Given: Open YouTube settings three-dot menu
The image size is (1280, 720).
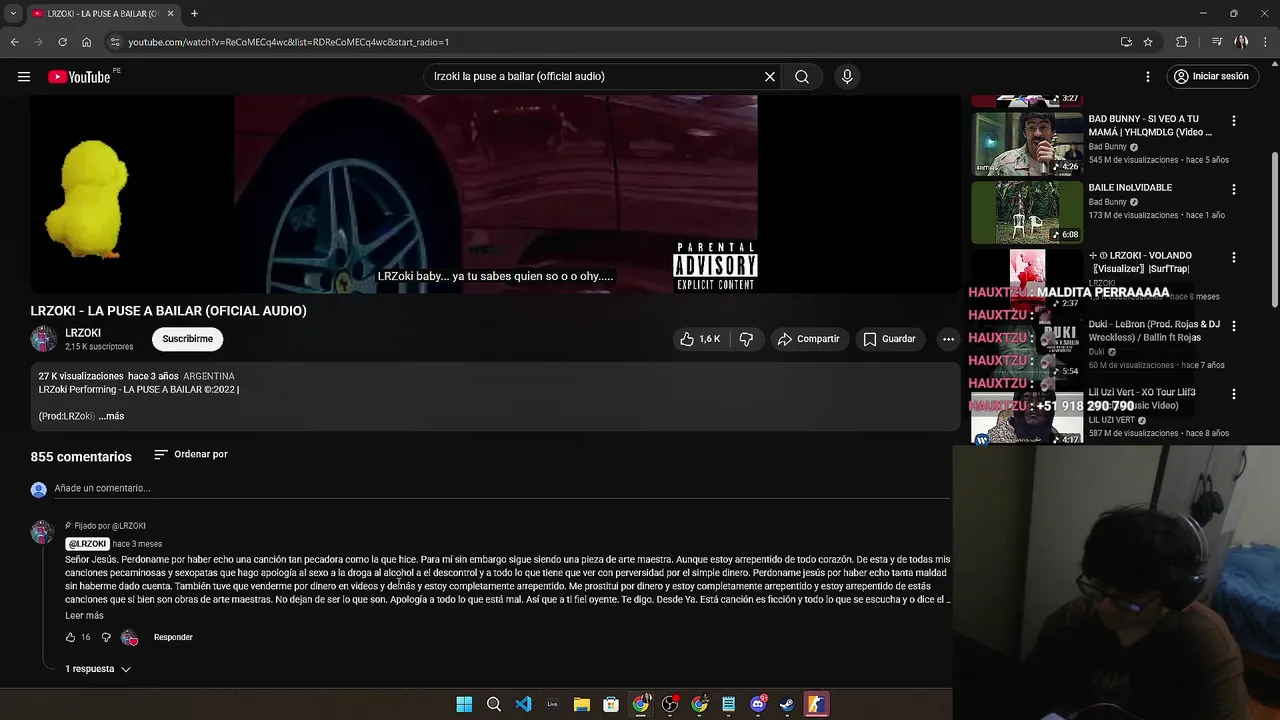Looking at the screenshot, I should [x=1148, y=76].
